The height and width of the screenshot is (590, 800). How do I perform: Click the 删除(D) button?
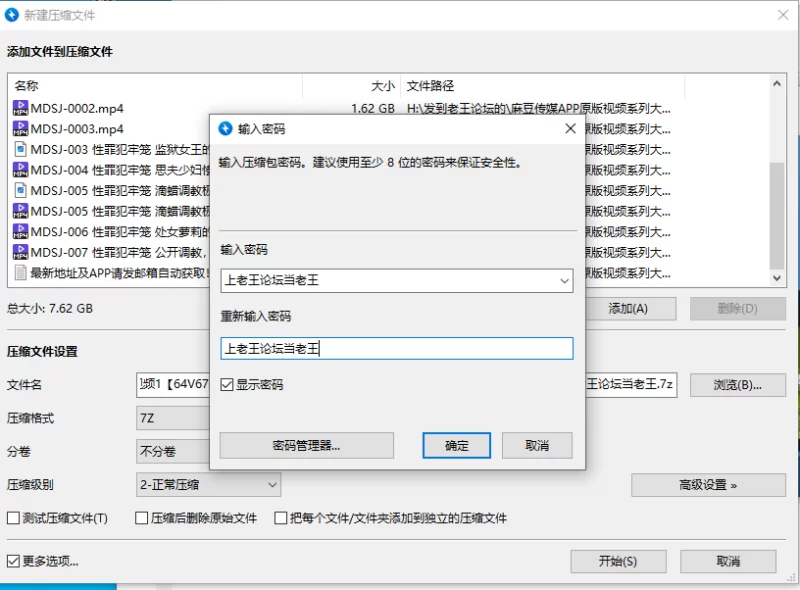tap(738, 309)
